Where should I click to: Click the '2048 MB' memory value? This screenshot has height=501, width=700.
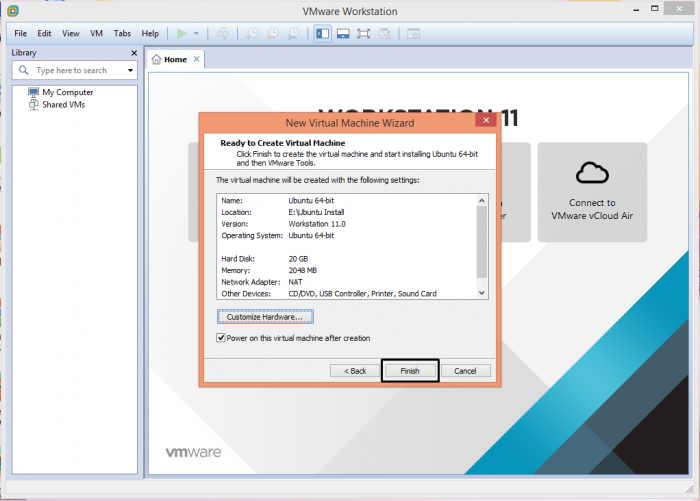click(303, 270)
